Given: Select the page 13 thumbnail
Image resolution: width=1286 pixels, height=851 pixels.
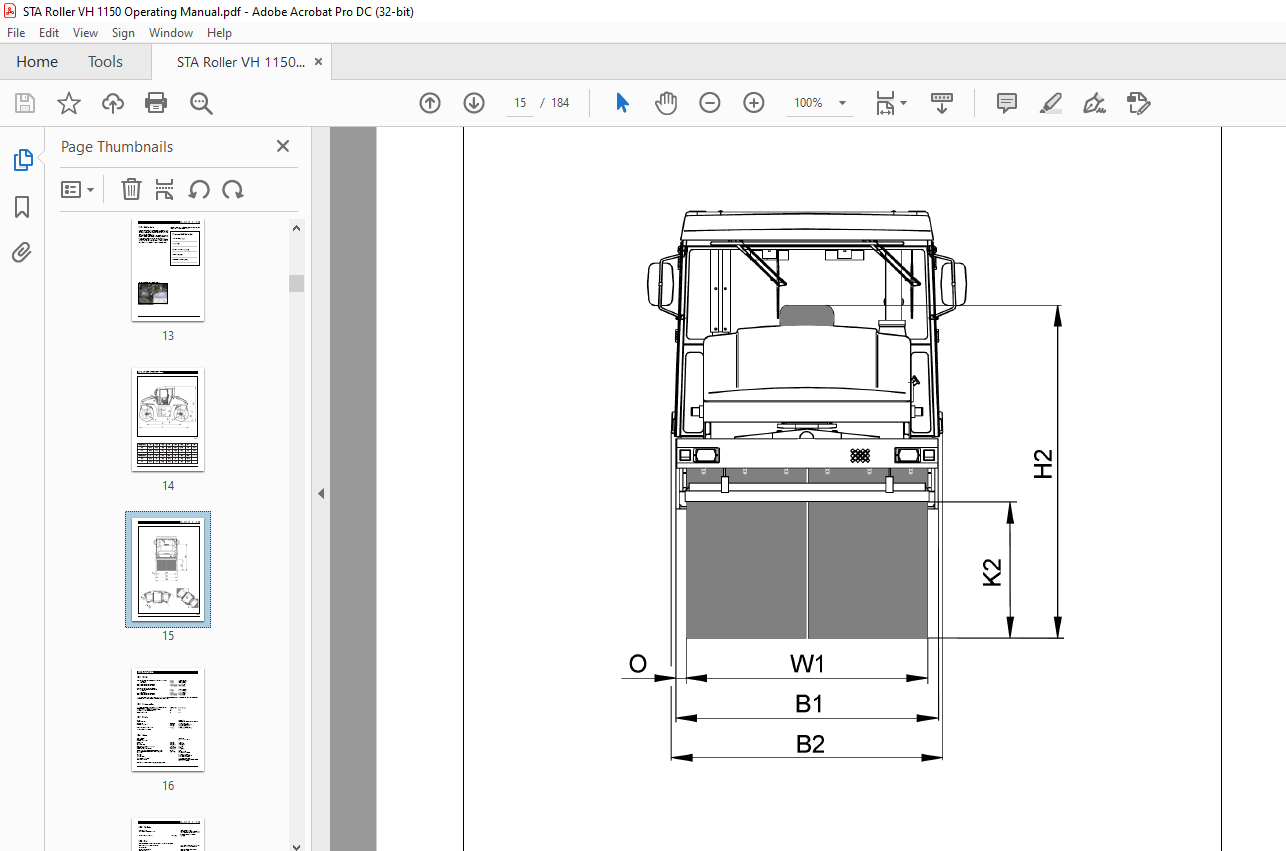Looking at the screenshot, I should tap(168, 270).
